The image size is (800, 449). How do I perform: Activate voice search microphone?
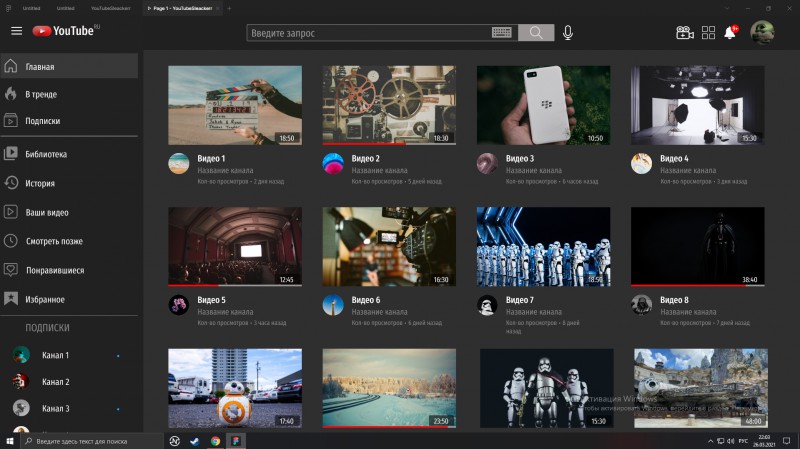(x=567, y=33)
